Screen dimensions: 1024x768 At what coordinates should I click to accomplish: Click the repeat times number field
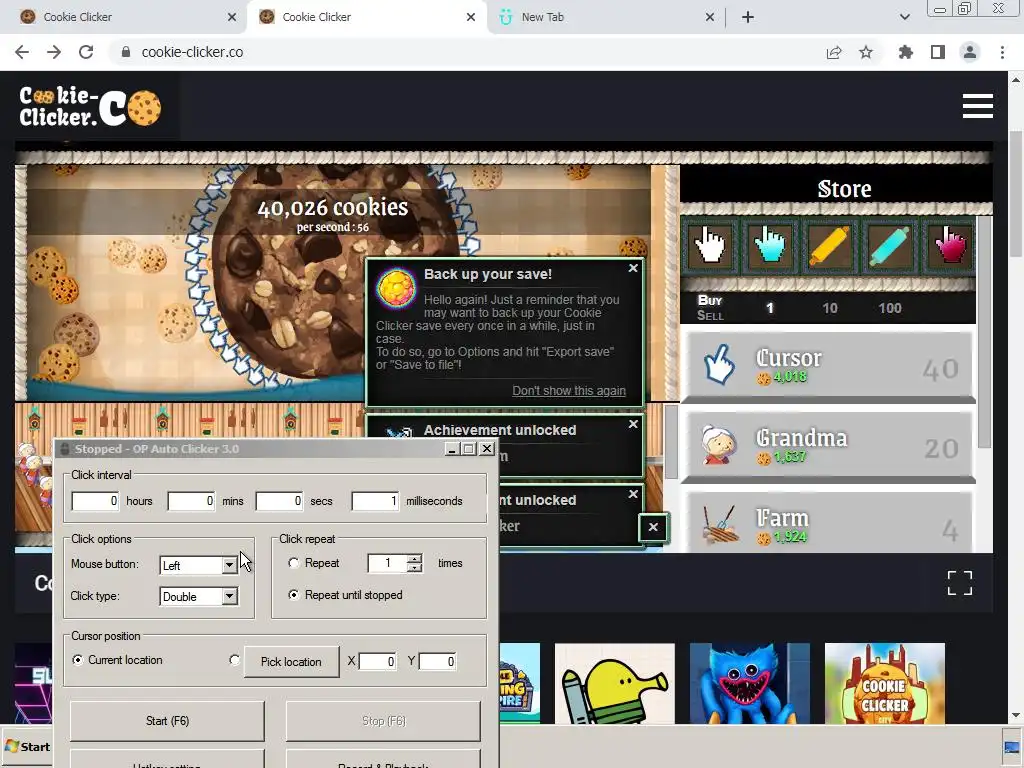click(387, 563)
